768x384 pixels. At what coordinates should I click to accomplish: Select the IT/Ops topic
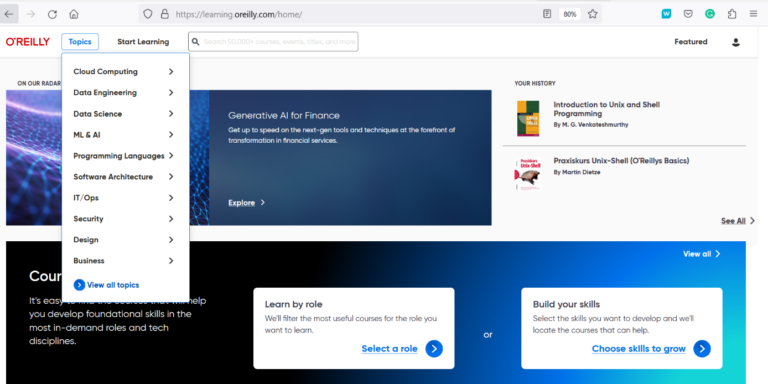[x=86, y=198]
